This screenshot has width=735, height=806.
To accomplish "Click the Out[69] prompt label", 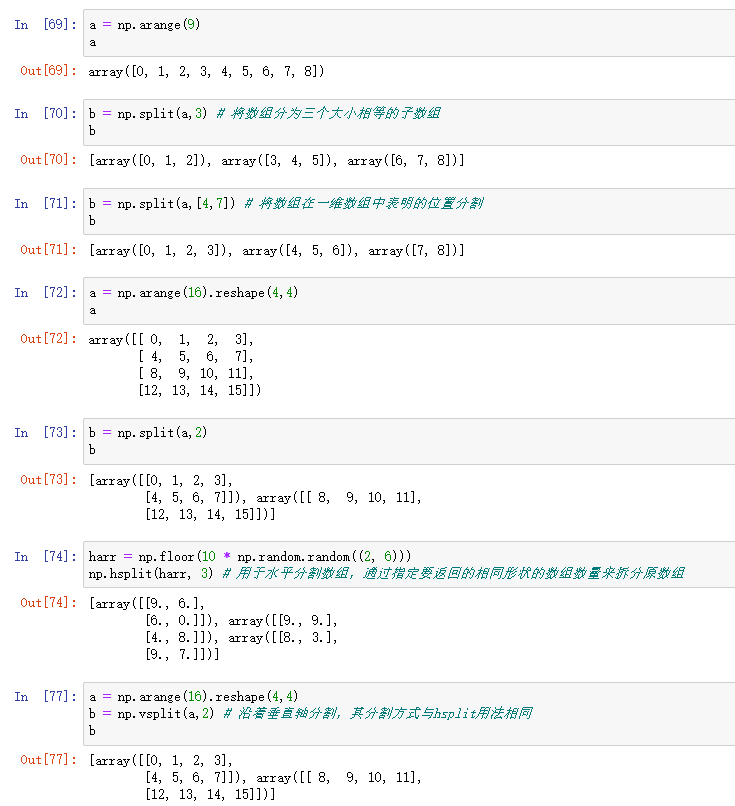I will pos(48,71).
